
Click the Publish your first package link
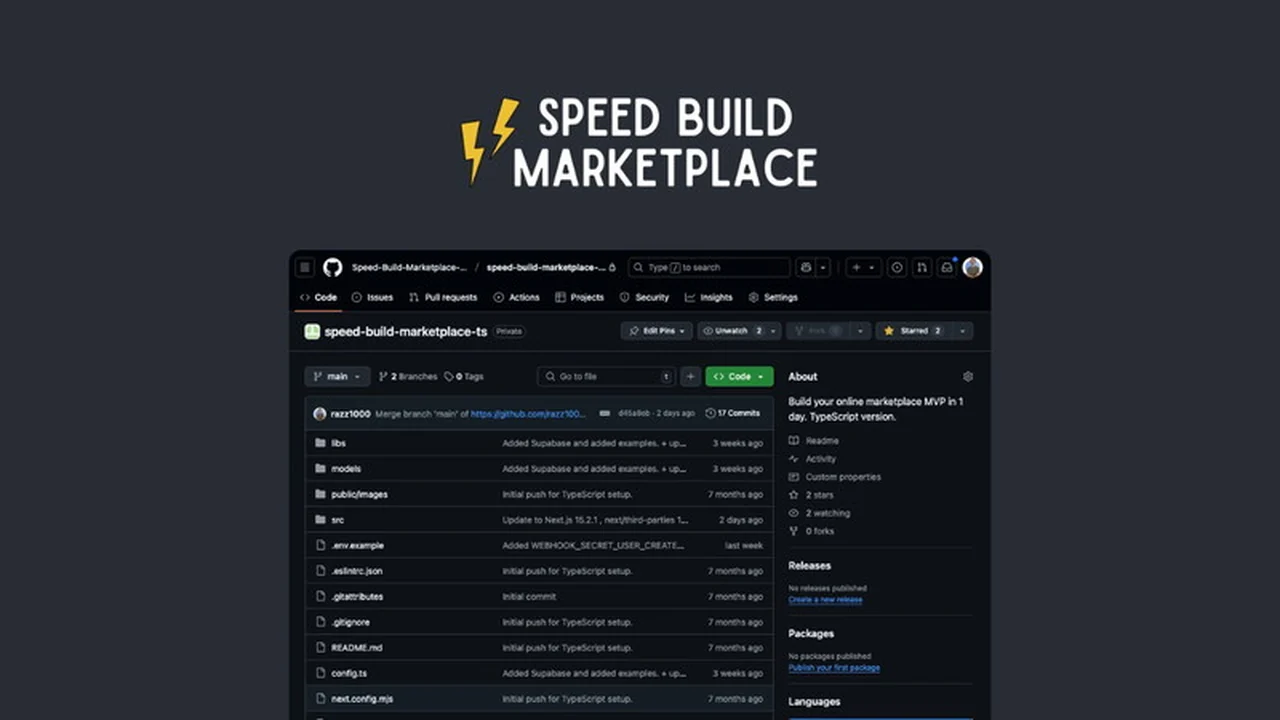pos(834,667)
